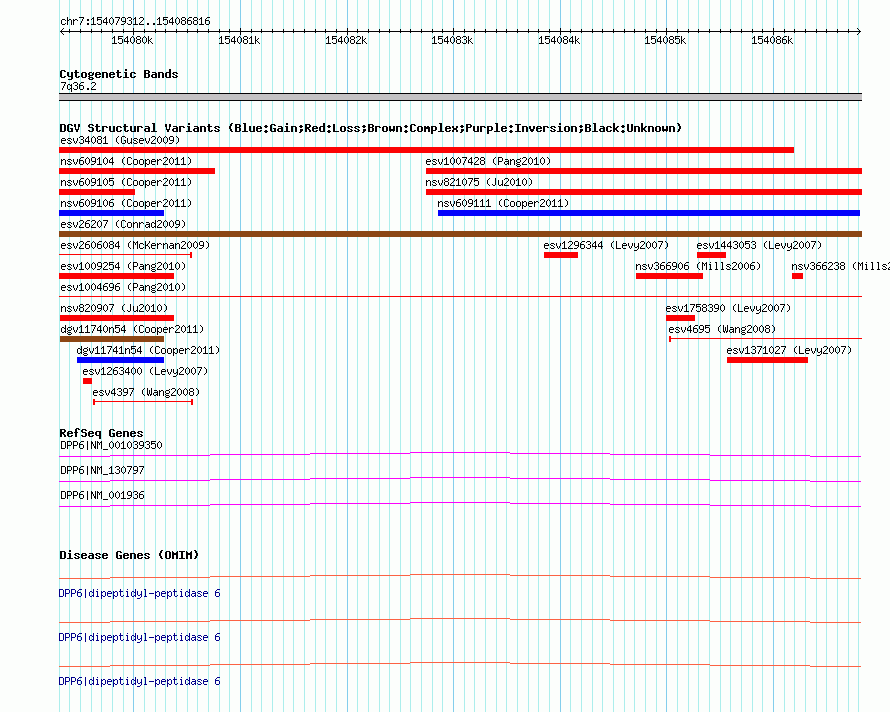Click the chr7:154079312..154086816 coordinate label
The image size is (890, 712).
135,22
